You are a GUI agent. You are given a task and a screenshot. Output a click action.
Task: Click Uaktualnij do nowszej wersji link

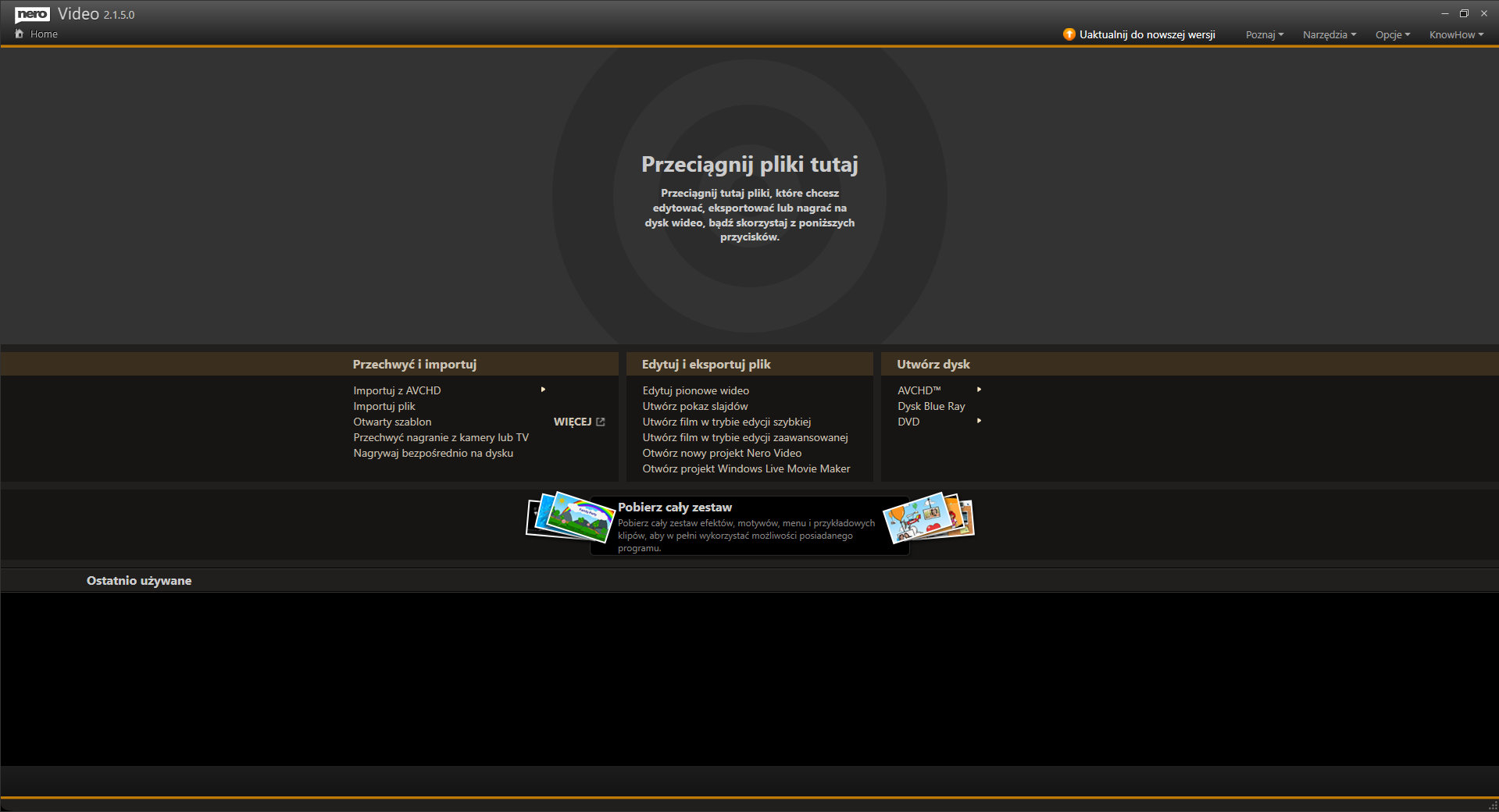[1147, 34]
